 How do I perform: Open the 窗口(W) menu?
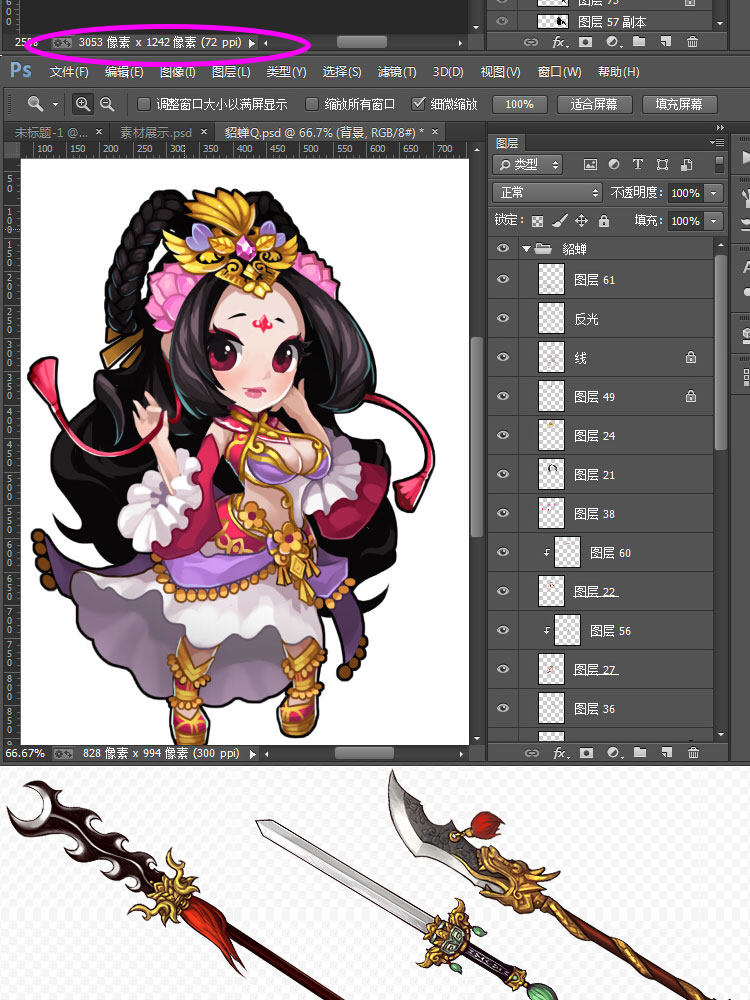[559, 71]
